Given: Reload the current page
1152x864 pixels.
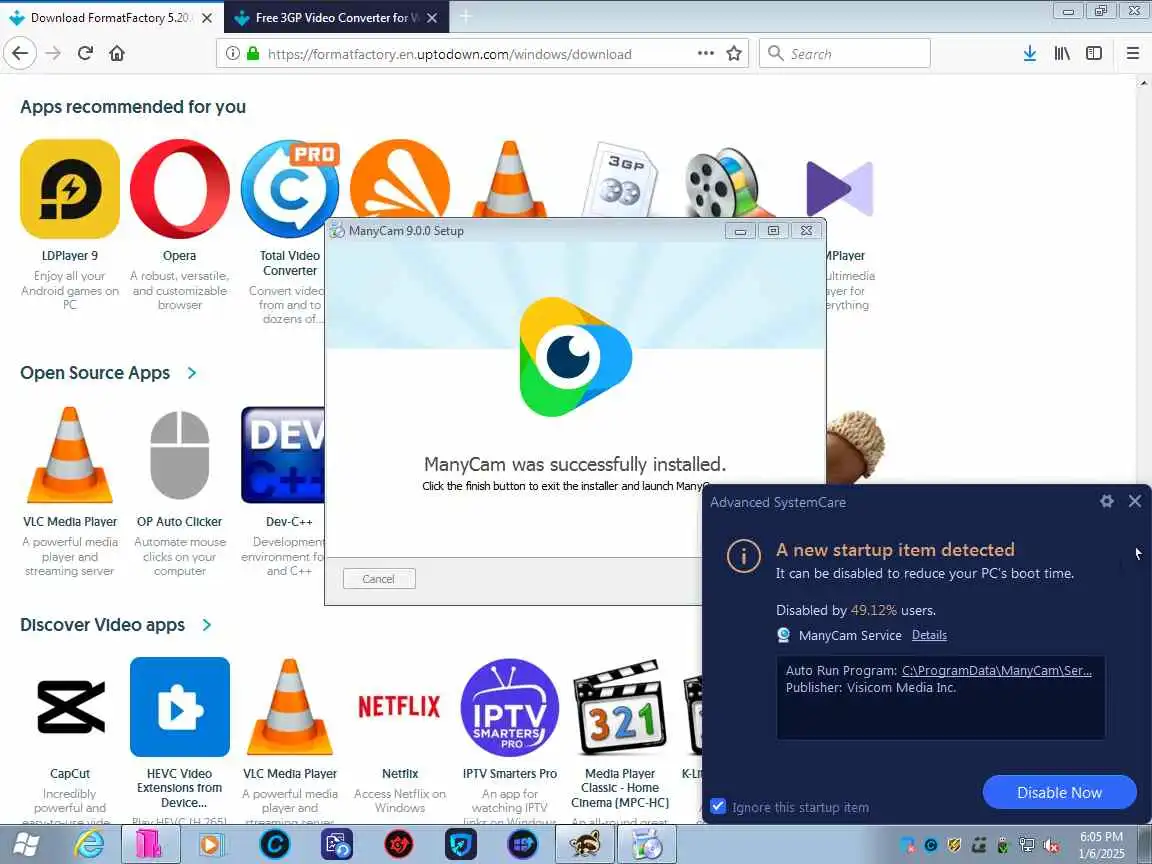Looking at the screenshot, I should 85,53.
